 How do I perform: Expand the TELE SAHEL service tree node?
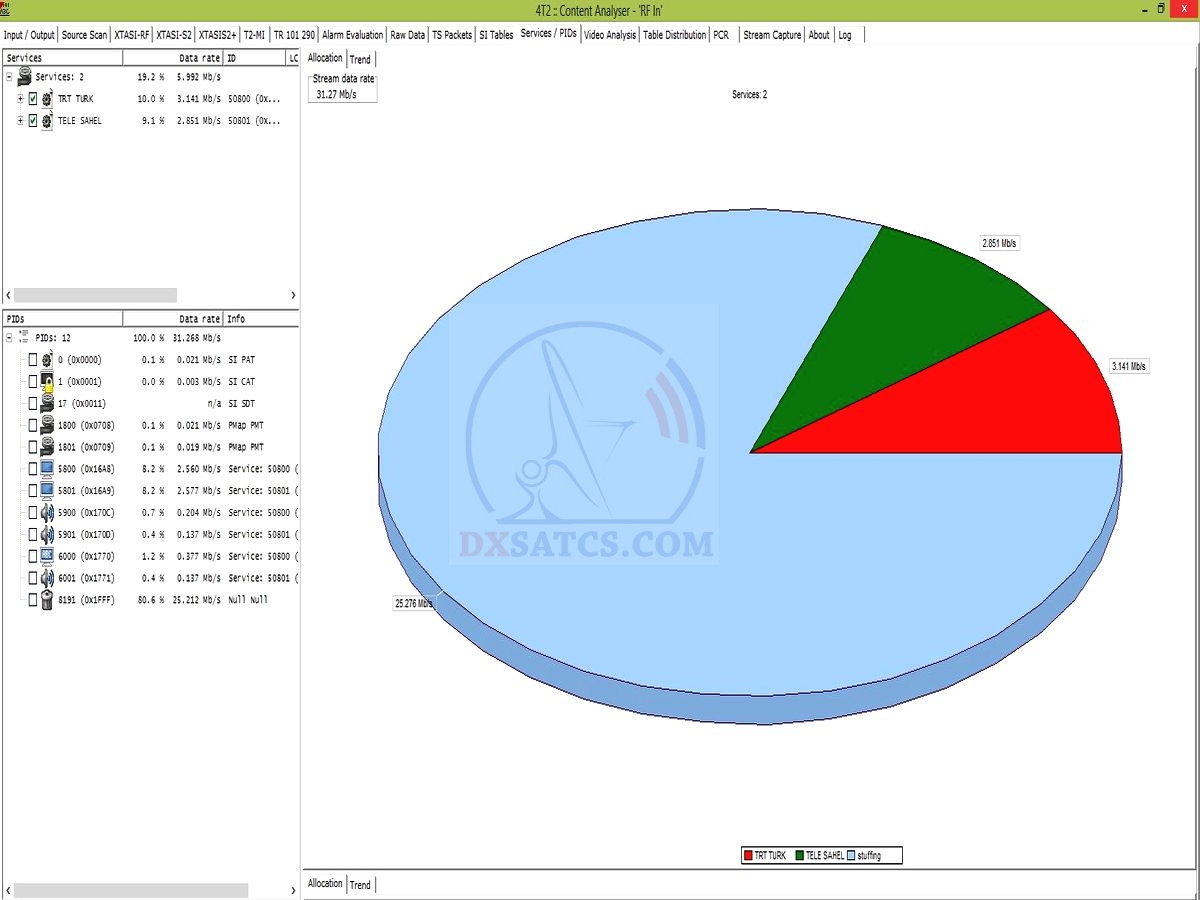tap(20, 121)
